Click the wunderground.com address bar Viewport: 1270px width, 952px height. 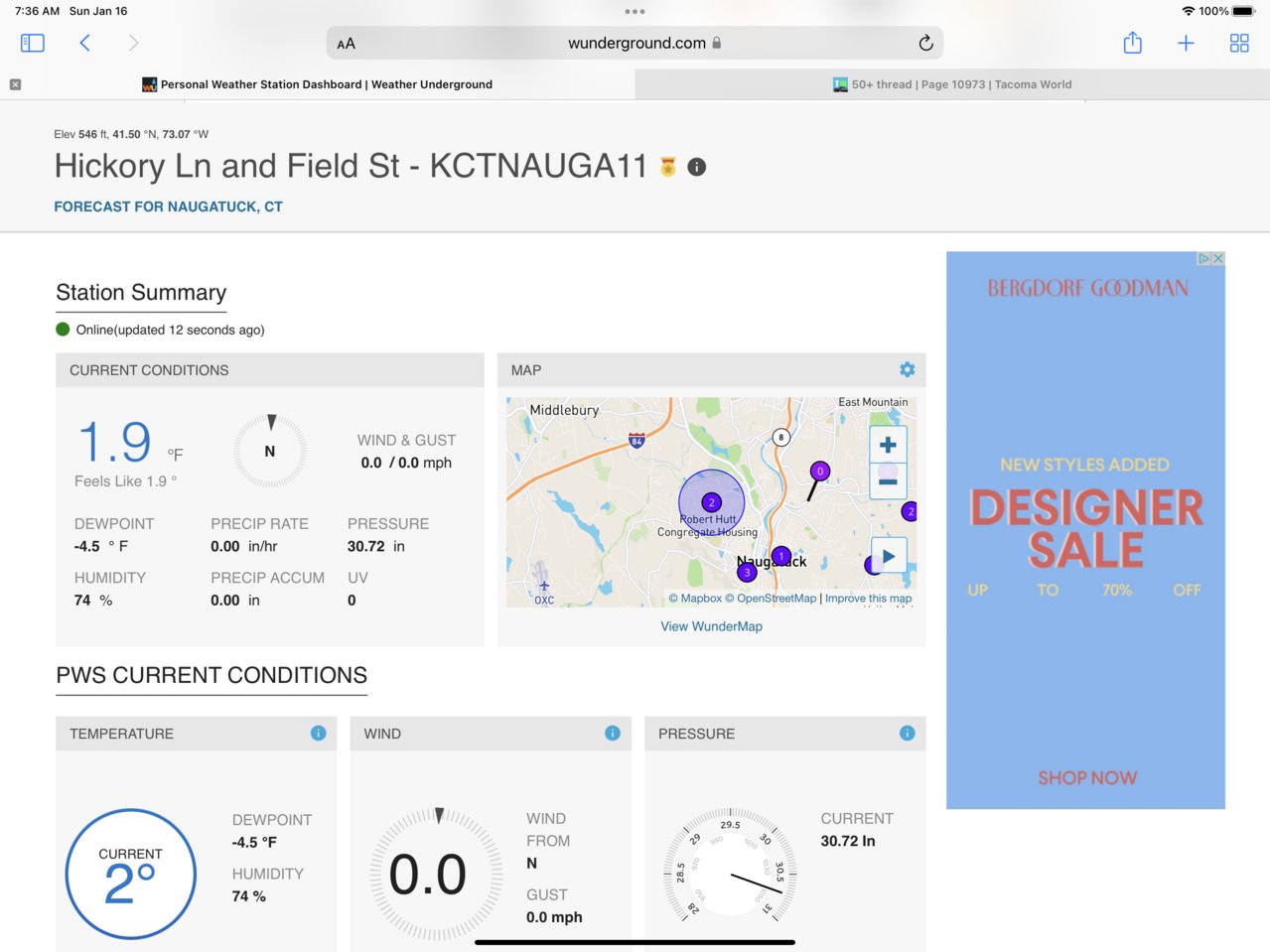(x=635, y=43)
